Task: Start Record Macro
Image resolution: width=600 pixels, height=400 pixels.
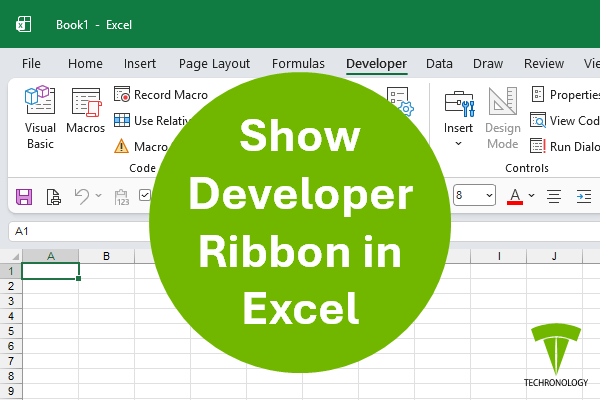Action: pos(161,95)
